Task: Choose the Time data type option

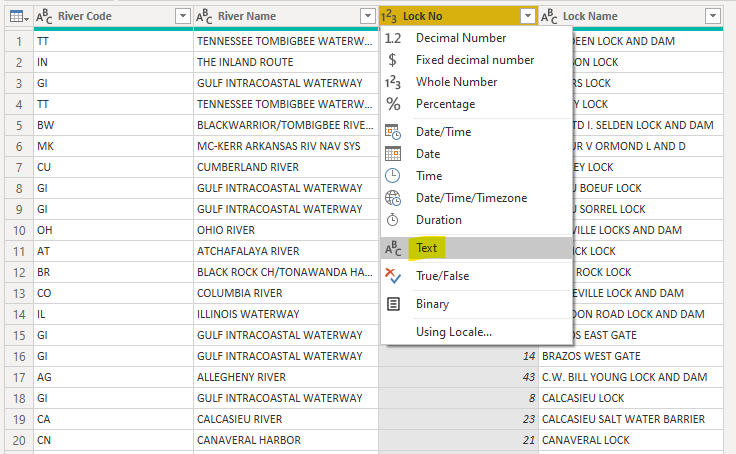Action: tap(429, 176)
